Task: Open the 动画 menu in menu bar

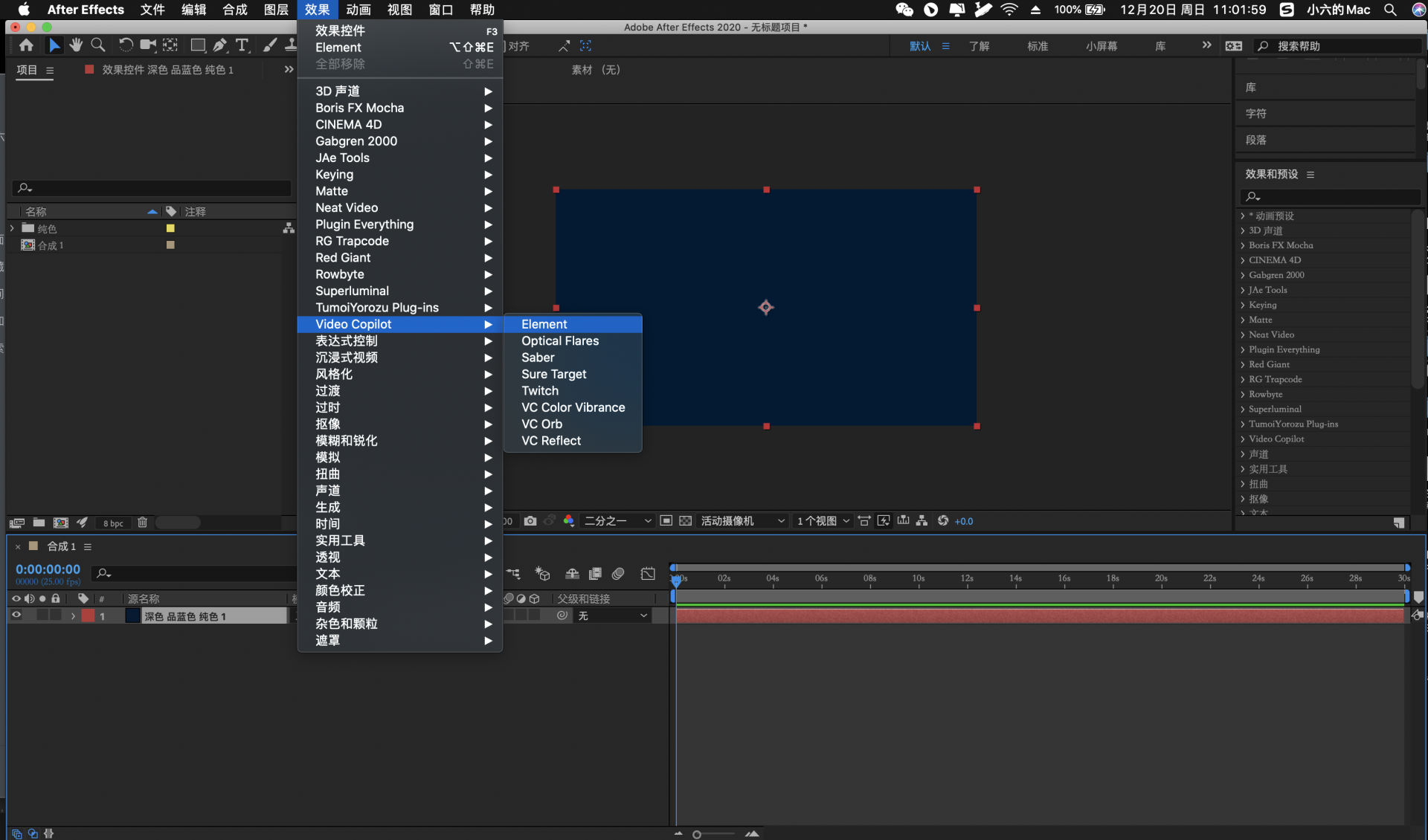Action: point(358,10)
